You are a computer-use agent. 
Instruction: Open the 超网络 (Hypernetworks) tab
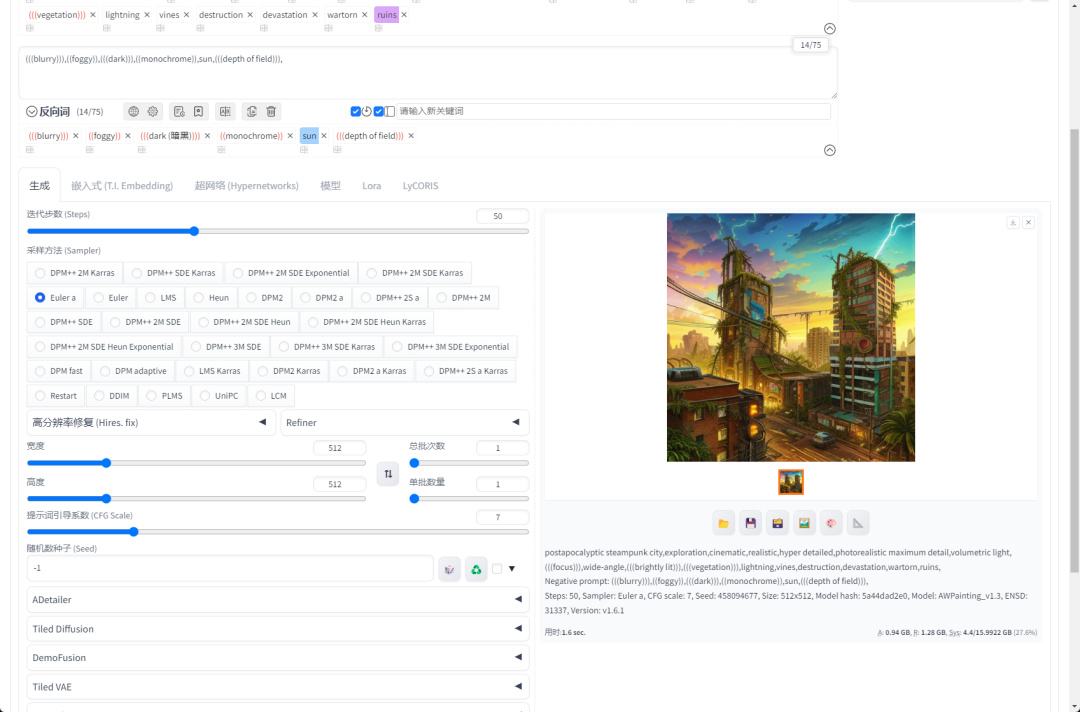[247, 185]
